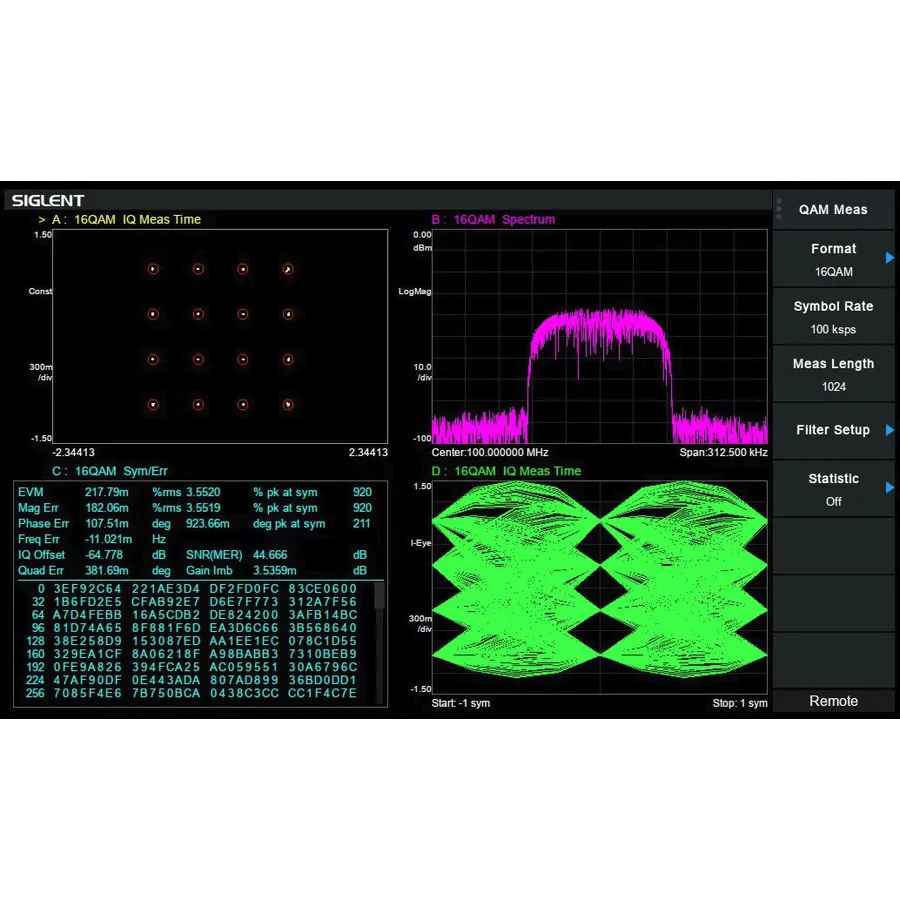
Task: Click the symbol table scrollbar
Action: [379, 597]
